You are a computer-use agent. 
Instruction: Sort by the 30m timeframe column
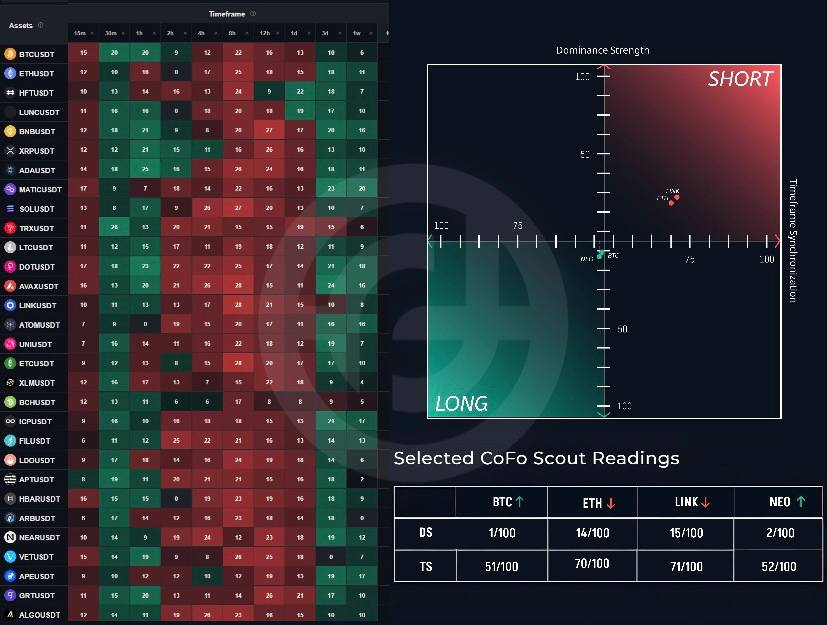(114, 33)
